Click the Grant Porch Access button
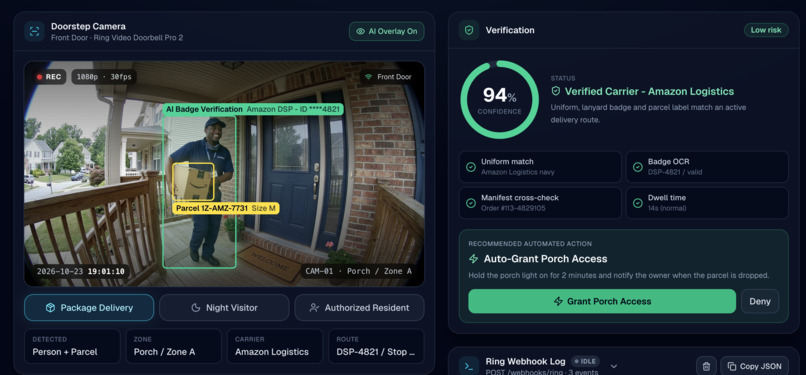Screen dimensions: 806x375 602,302
